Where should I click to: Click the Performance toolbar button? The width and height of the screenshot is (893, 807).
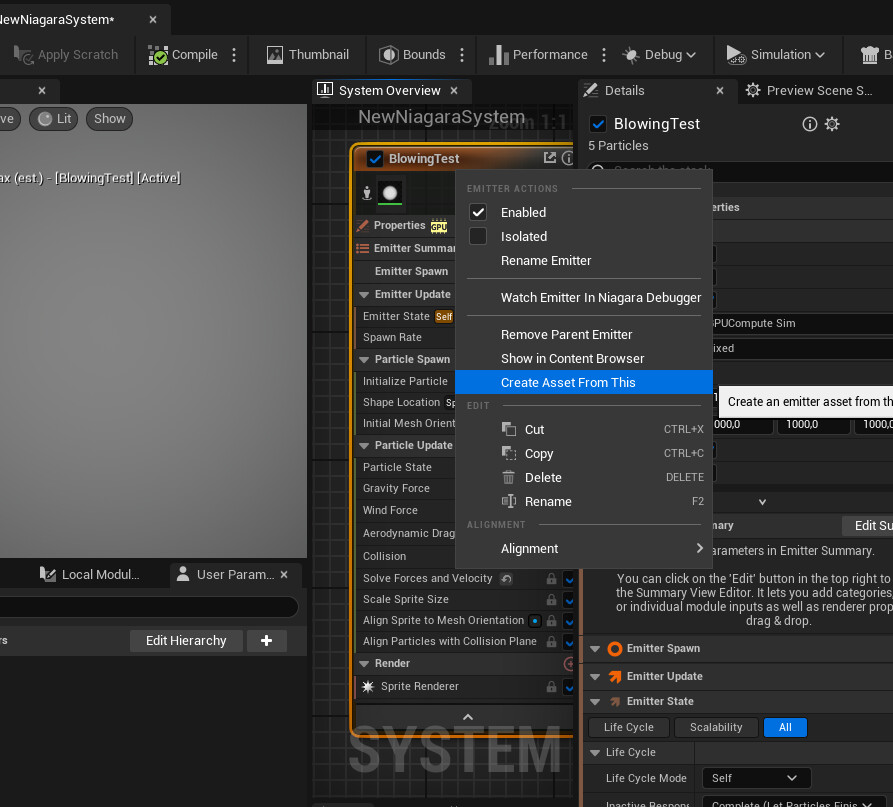pyautogui.click(x=538, y=55)
